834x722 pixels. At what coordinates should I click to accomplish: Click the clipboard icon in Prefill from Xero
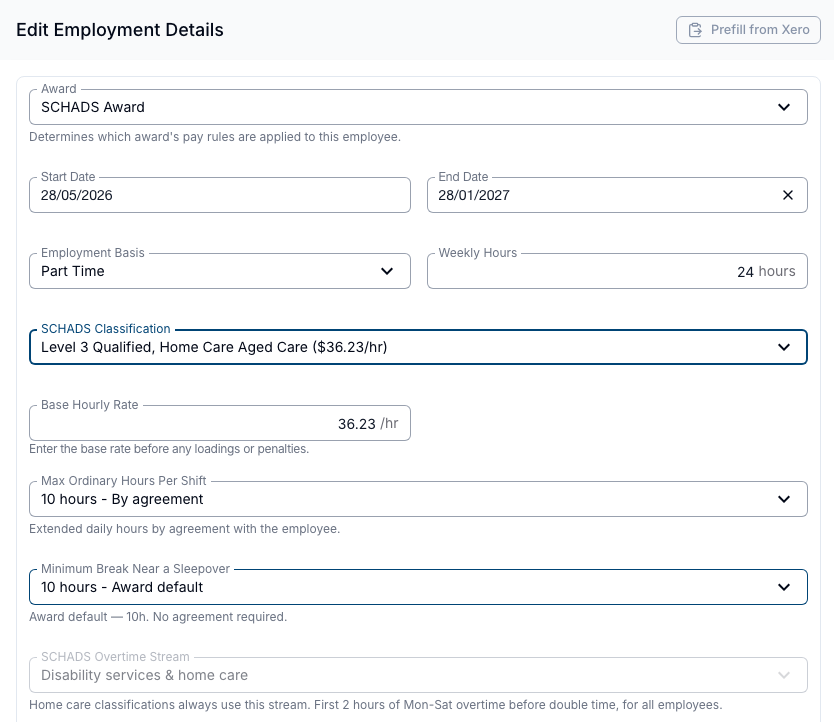pos(695,30)
